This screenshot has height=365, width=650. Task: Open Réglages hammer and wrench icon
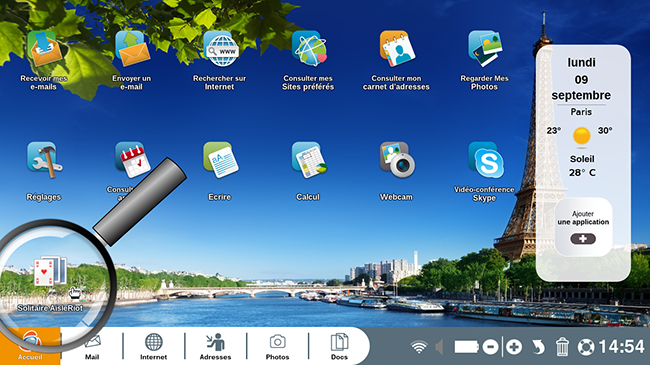click(x=44, y=160)
